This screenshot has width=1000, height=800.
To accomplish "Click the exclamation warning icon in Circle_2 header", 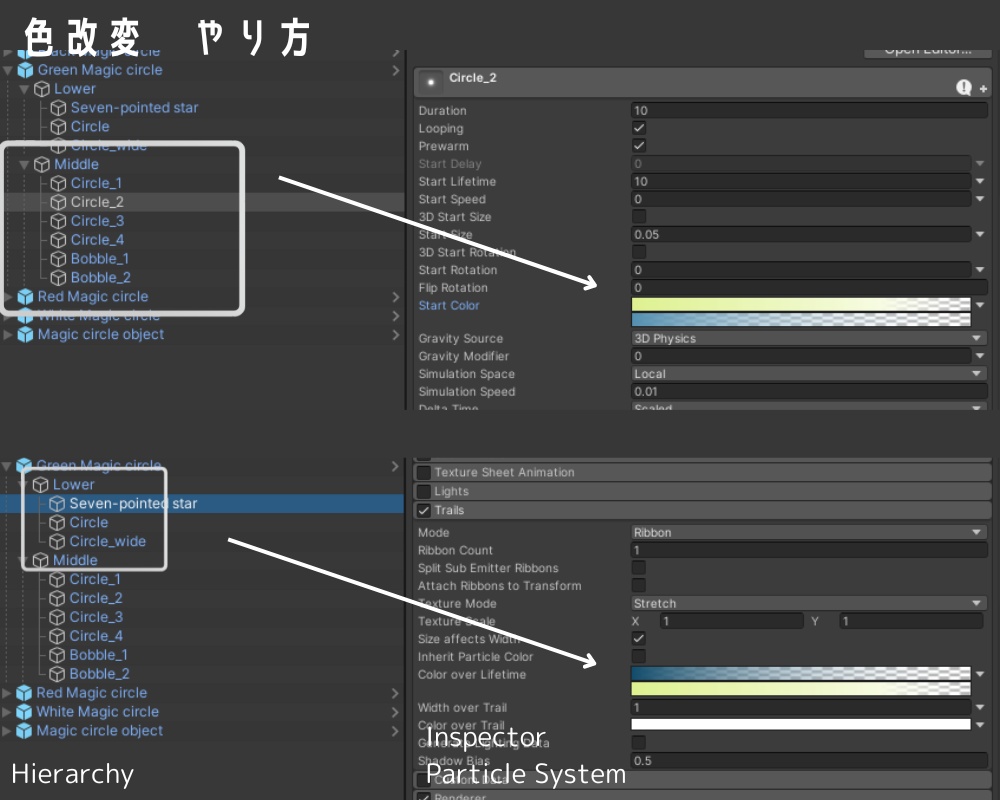I will point(964,87).
